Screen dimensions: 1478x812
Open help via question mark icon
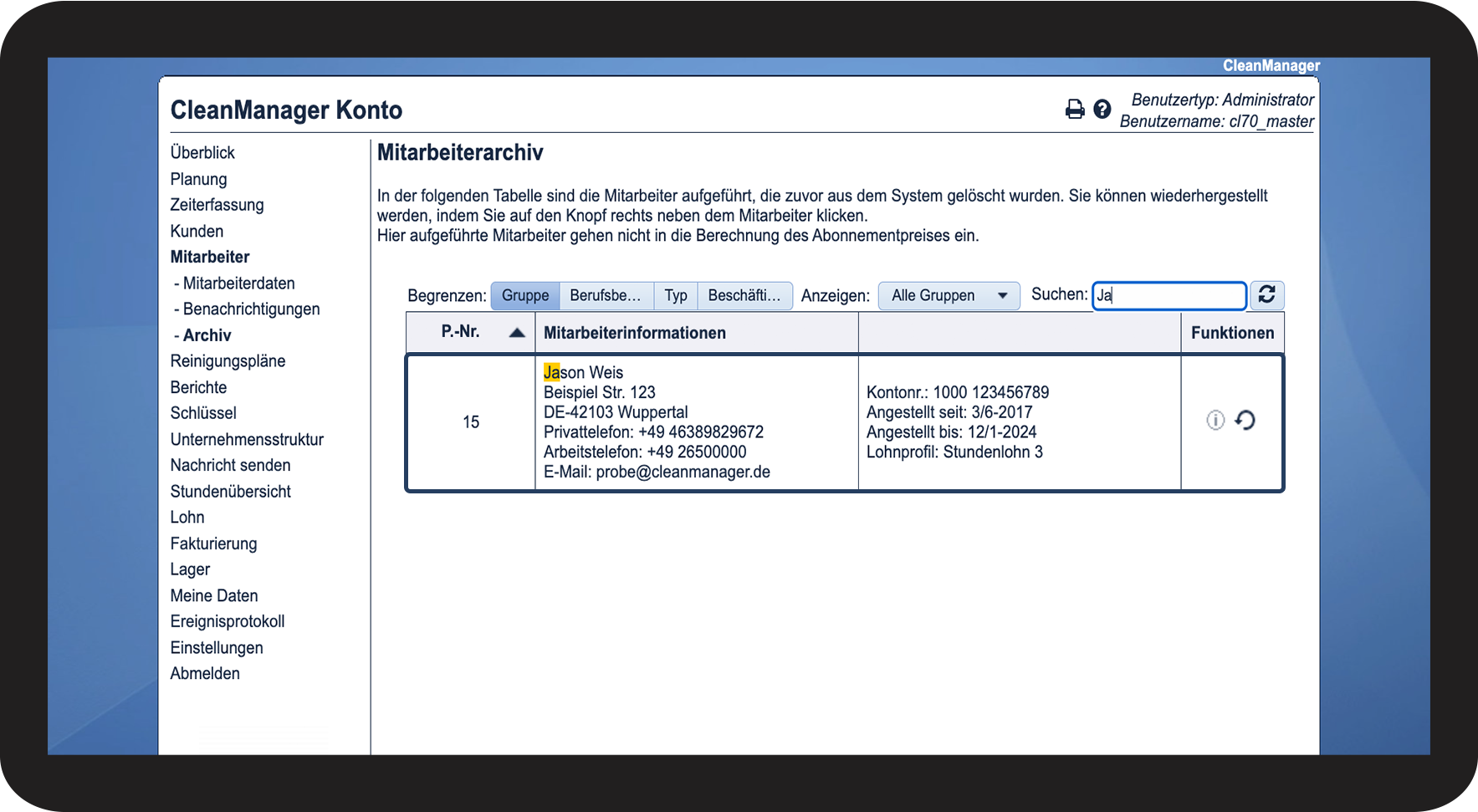pyautogui.click(x=1102, y=110)
